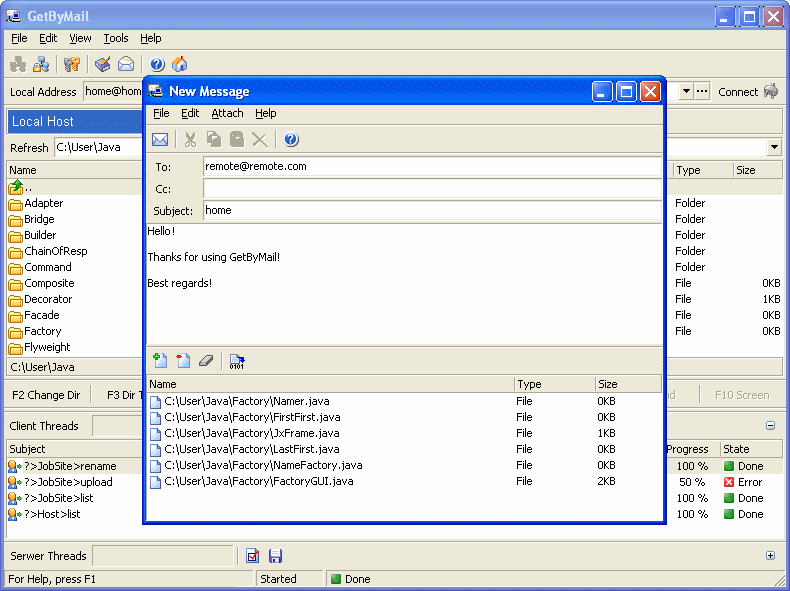
Task: Open help icon in New Message toolbar
Action: (x=291, y=140)
